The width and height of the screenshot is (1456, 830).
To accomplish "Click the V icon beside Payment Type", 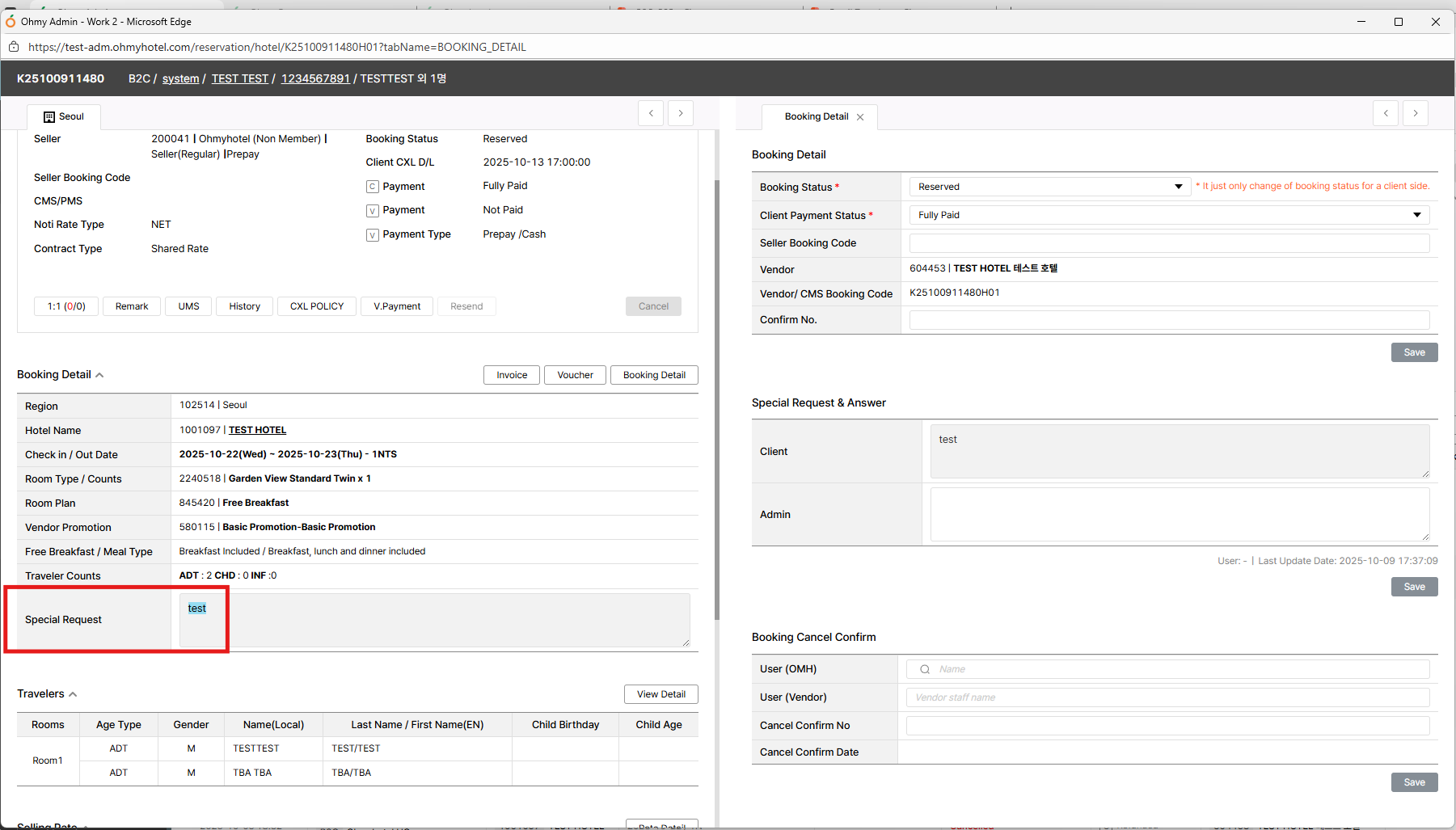I will click(x=373, y=235).
